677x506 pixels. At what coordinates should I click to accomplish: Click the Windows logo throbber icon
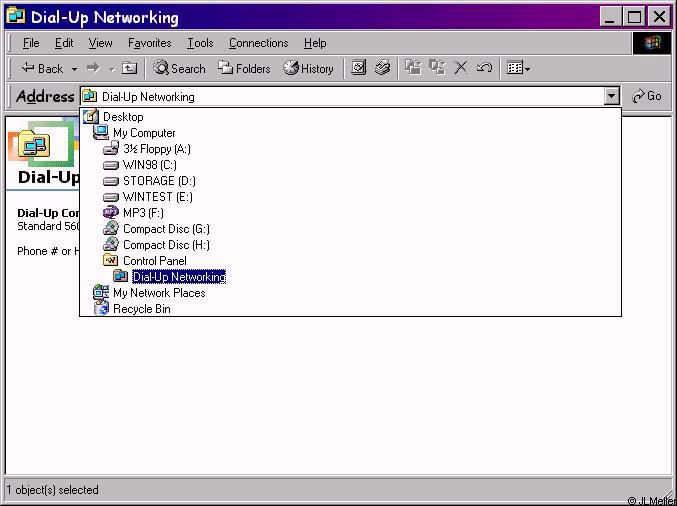(x=652, y=43)
